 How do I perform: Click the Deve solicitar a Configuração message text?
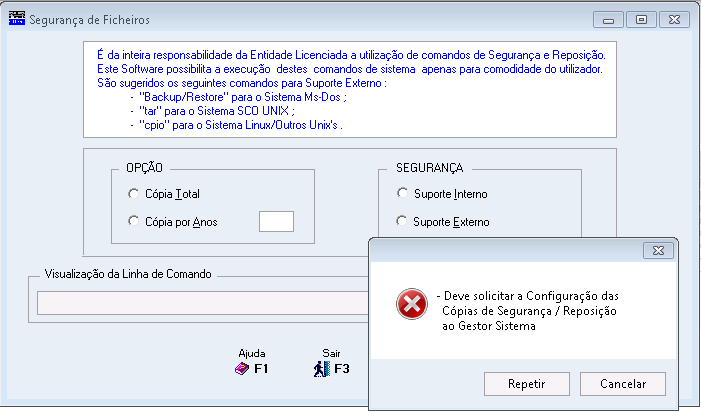point(528,311)
